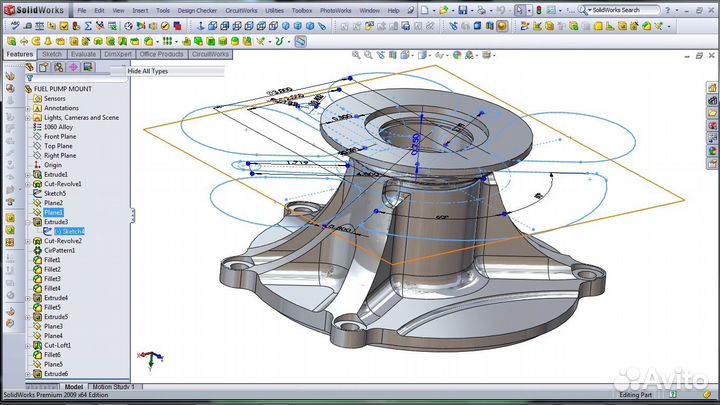Open the Motion Study 1 tab
Screen dimensions: 720x405
(116, 386)
